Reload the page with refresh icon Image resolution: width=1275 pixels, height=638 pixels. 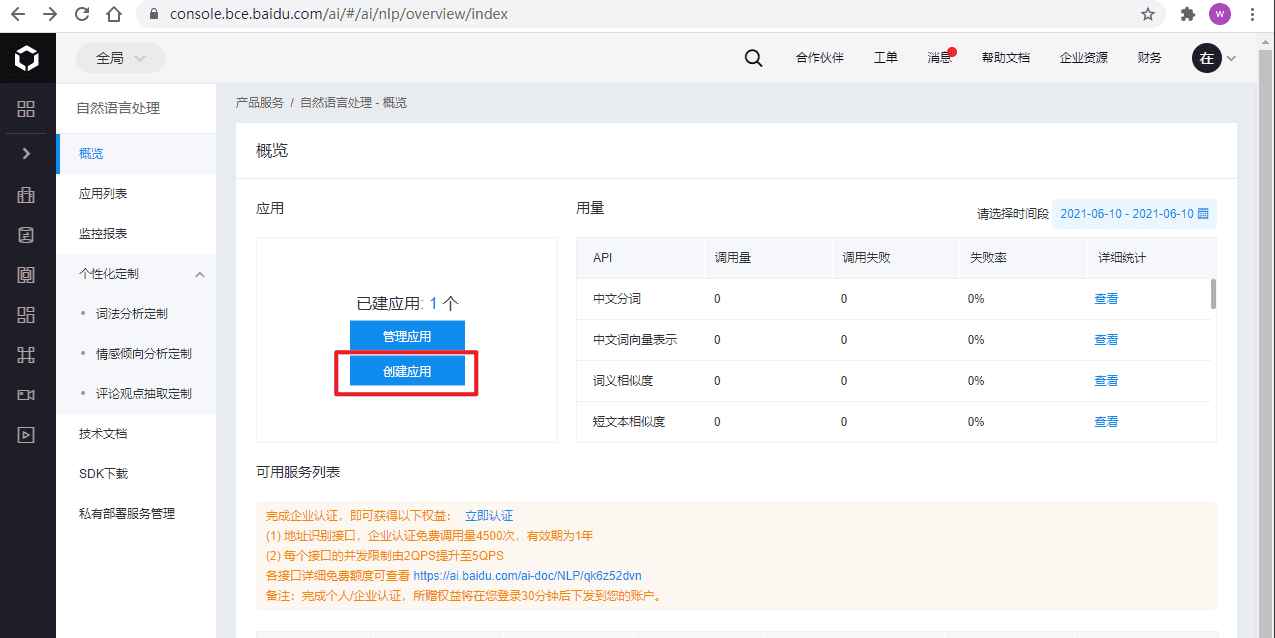point(82,14)
